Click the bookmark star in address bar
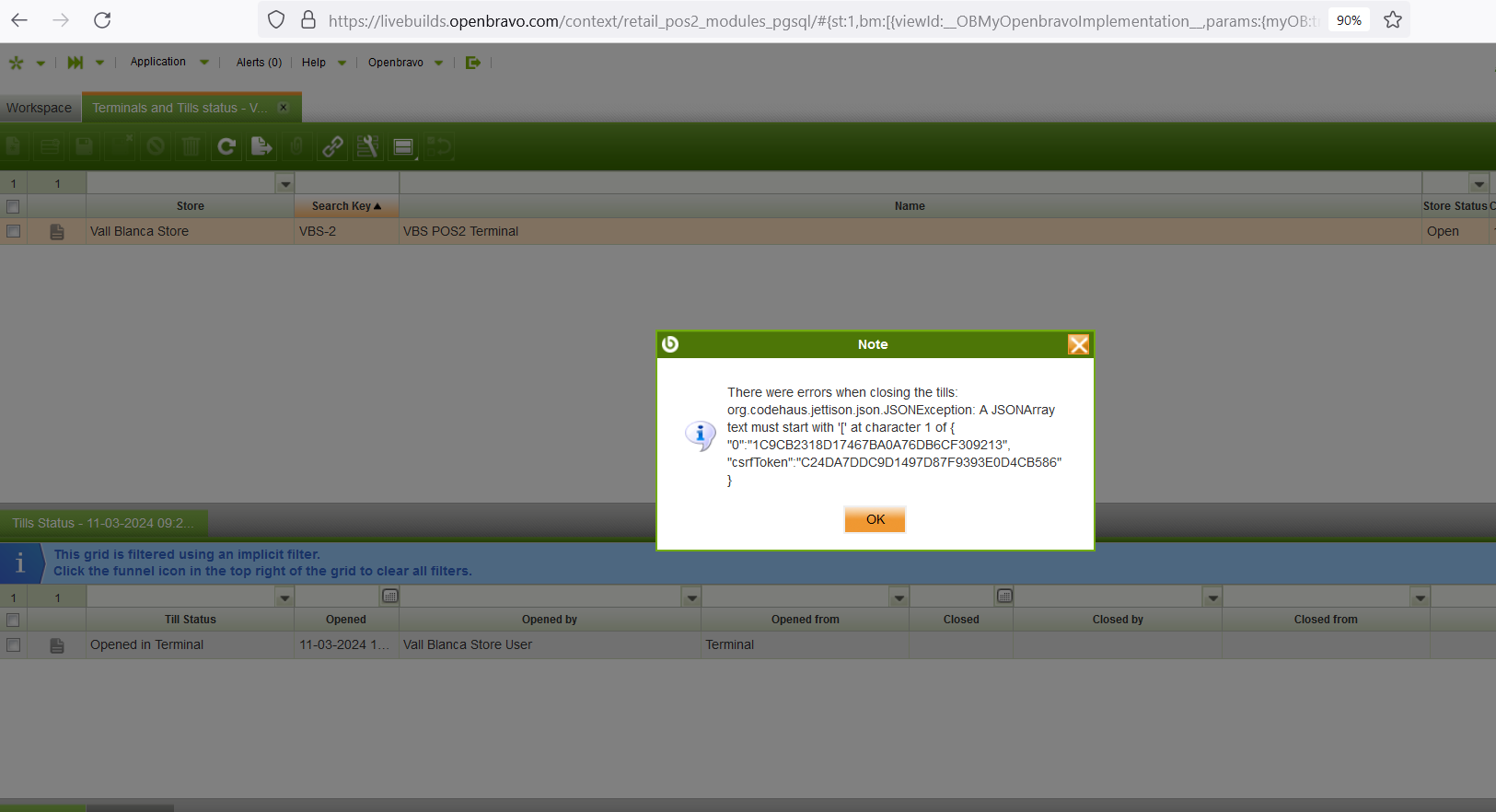Image resolution: width=1496 pixels, height=812 pixels. pos(1392,20)
